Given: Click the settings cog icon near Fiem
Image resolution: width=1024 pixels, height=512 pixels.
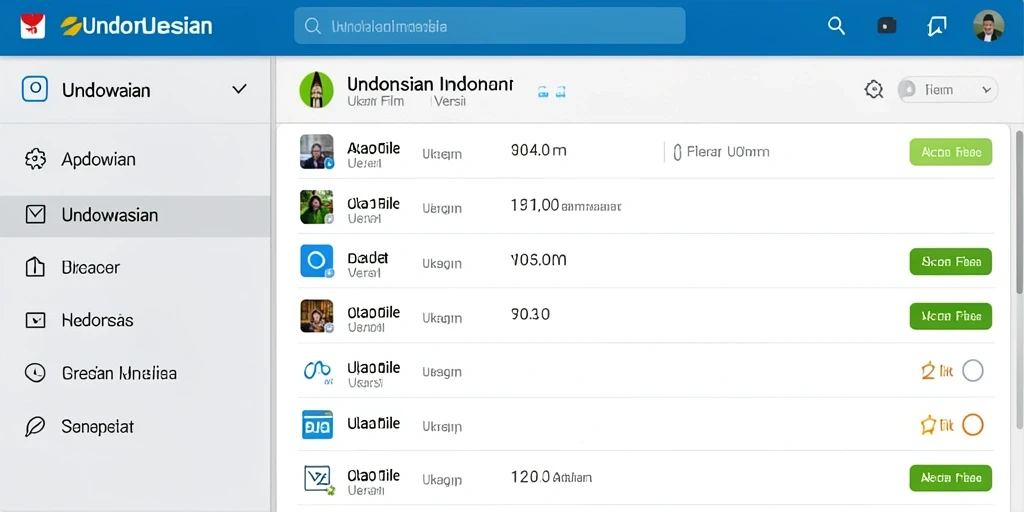Looking at the screenshot, I should click(873, 89).
